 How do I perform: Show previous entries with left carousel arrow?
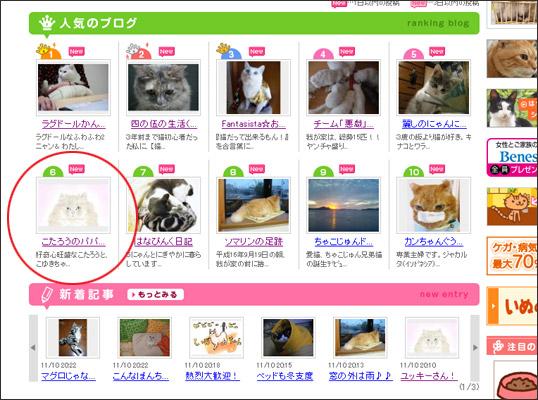pos(33,348)
